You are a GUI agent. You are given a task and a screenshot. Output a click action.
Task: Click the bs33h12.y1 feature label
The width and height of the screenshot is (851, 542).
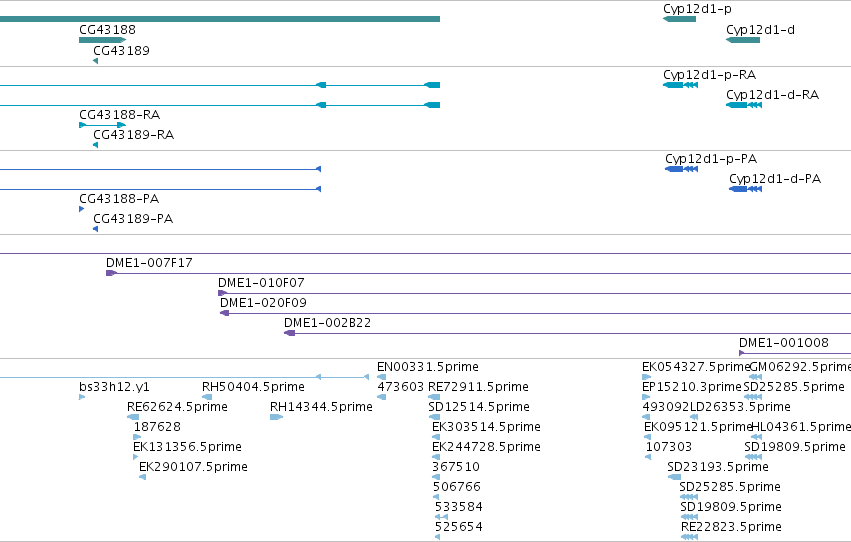click(115, 387)
